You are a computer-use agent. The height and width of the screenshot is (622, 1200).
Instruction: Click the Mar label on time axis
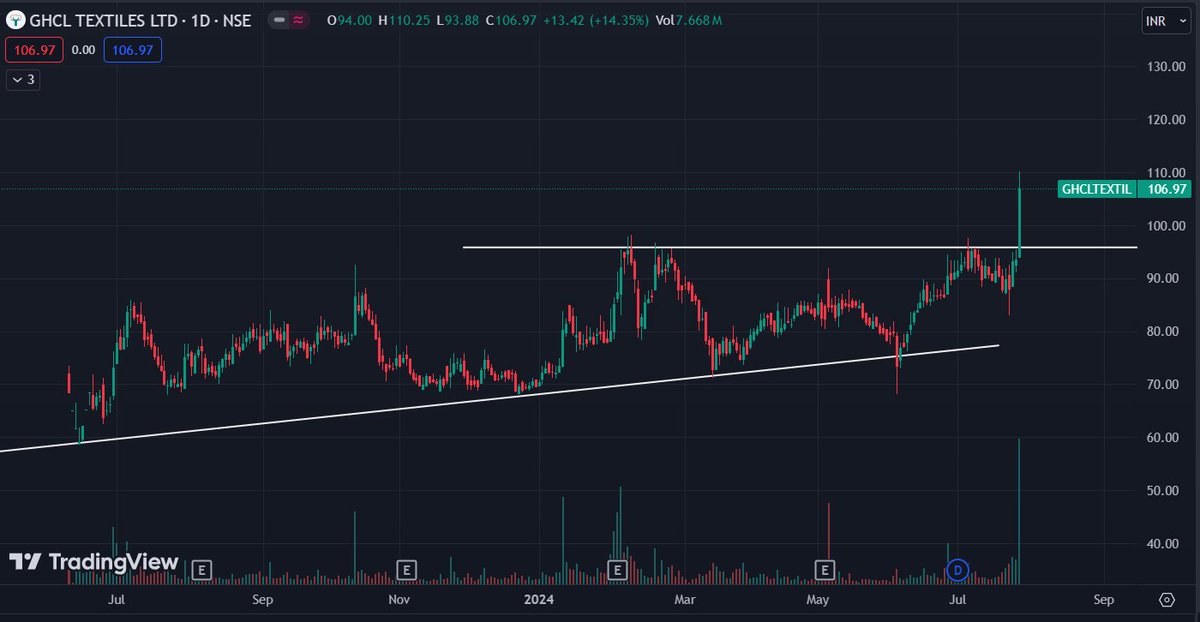pyautogui.click(x=685, y=600)
